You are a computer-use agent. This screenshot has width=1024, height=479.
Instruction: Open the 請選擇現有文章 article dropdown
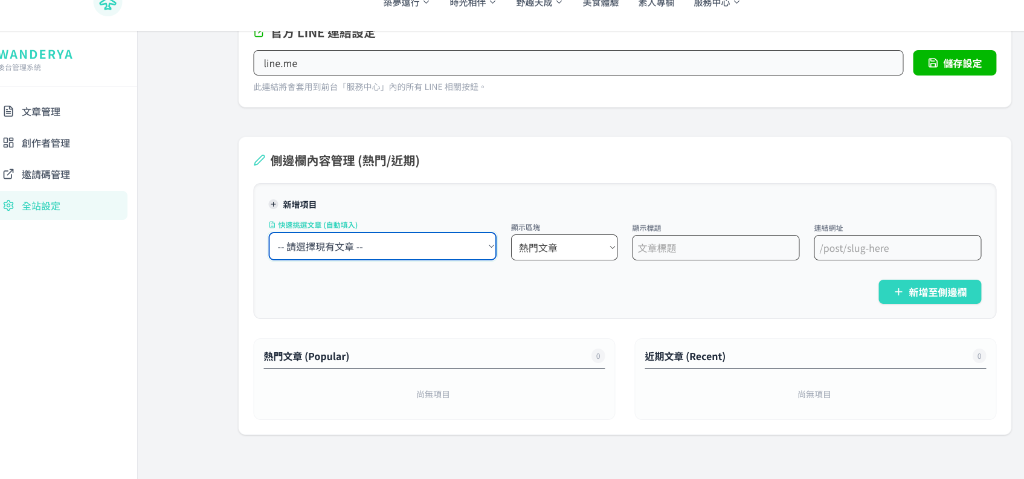click(382, 247)
